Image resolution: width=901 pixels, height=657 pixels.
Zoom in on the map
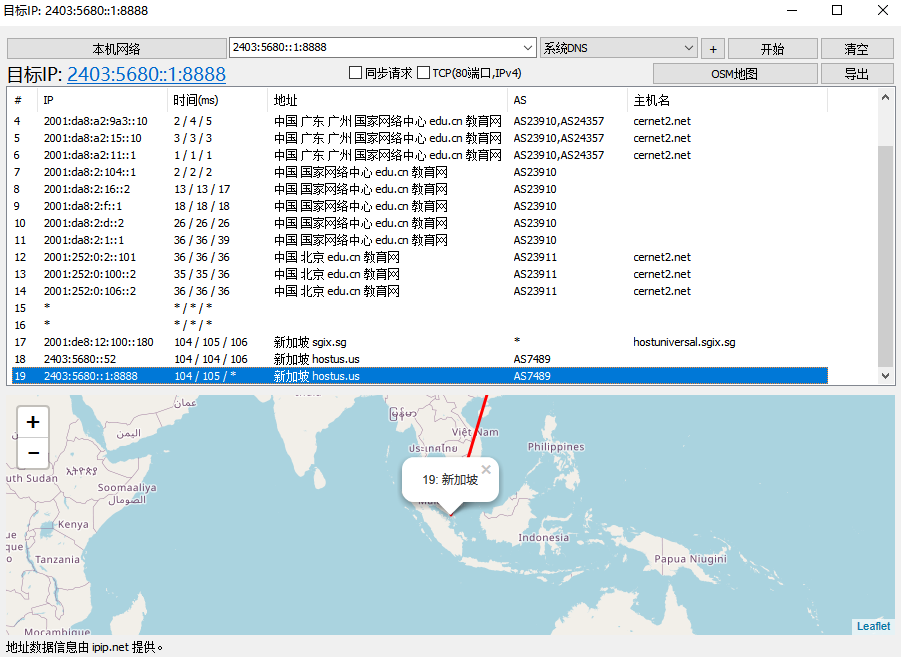click(x=33, y=422)
